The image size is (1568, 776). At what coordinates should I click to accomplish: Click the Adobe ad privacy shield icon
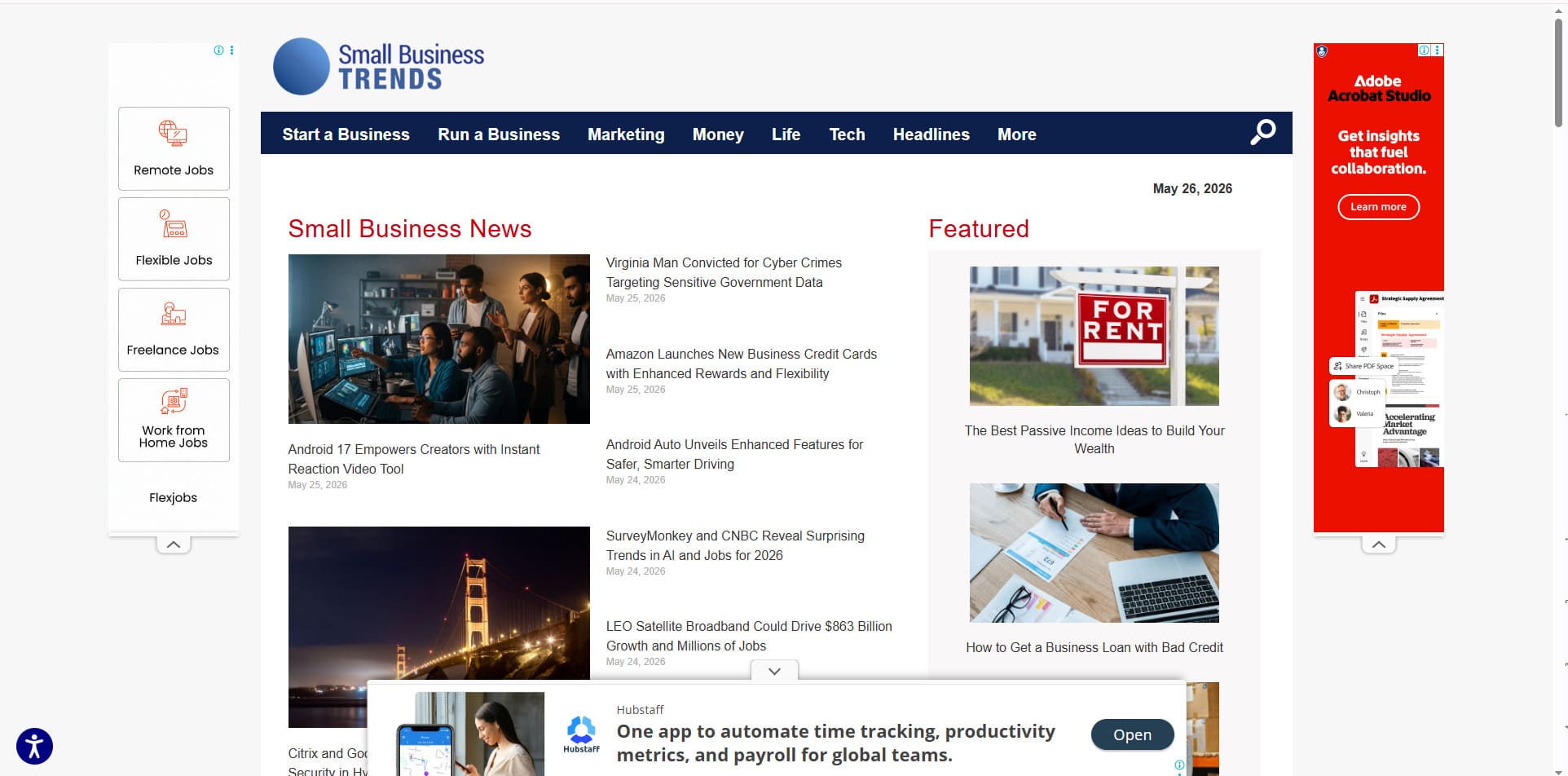coord(1322,51)
